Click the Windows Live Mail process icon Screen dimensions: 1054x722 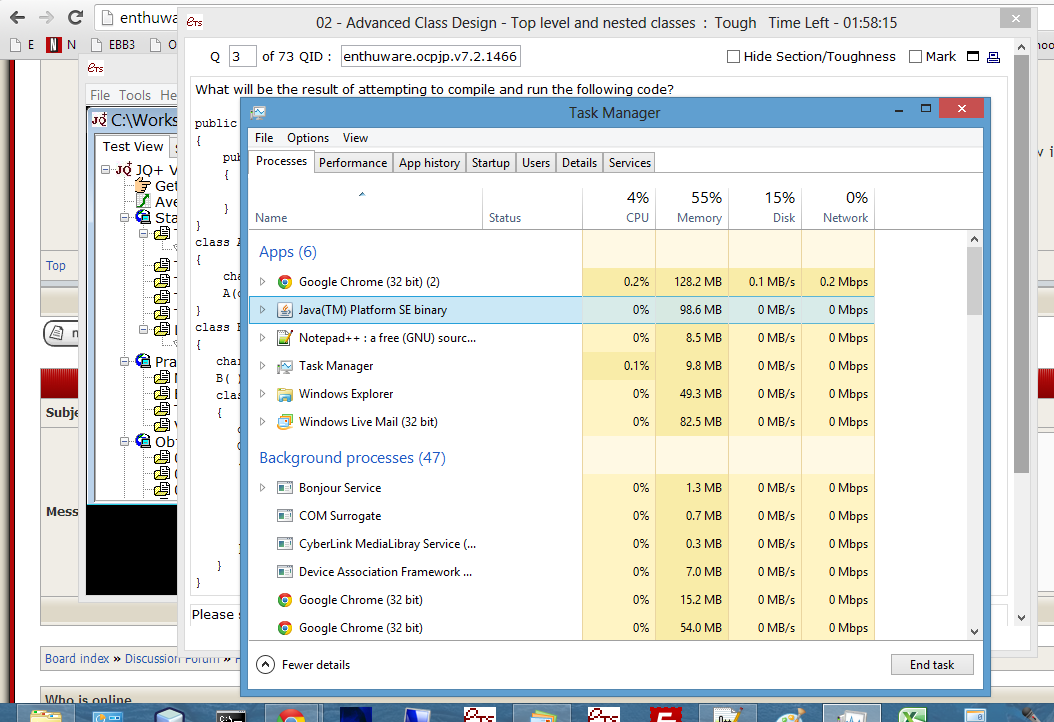tap(285, 422)
